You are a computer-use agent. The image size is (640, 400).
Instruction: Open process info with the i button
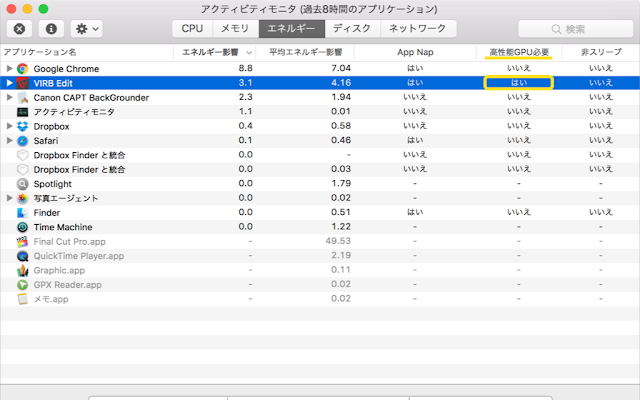51,29
